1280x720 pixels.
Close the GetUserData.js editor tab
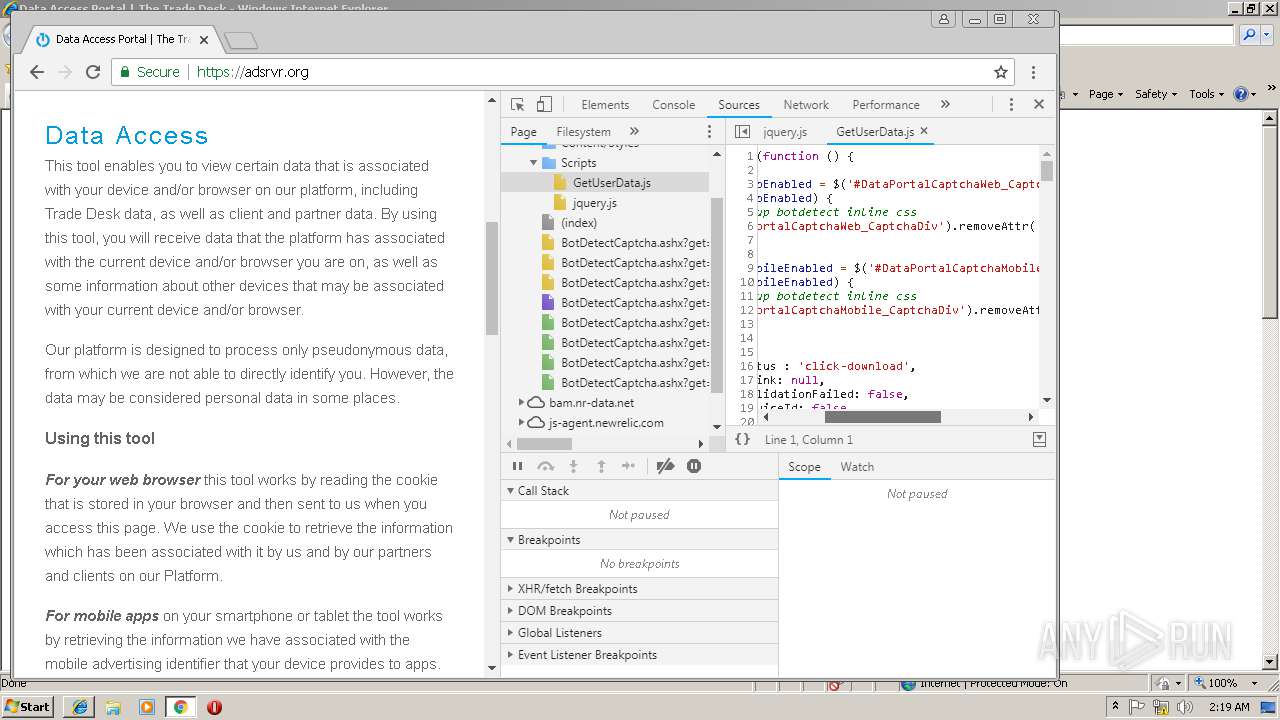pos(924,130)
